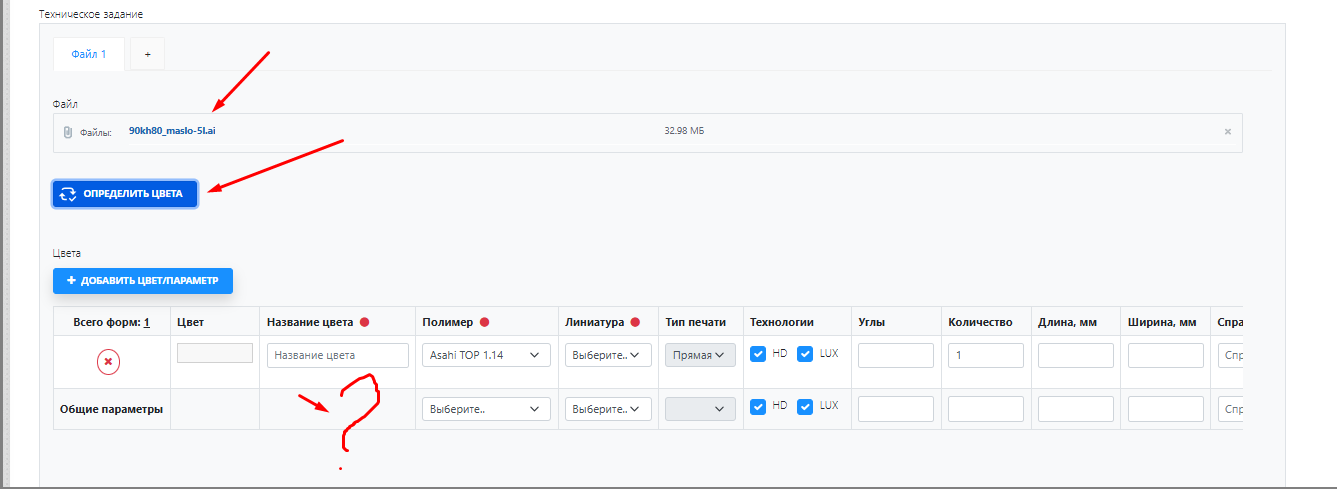Focus Ширина field in Общие параметры row
This screenshot has height=489, width=1337.
[1166, 409]
